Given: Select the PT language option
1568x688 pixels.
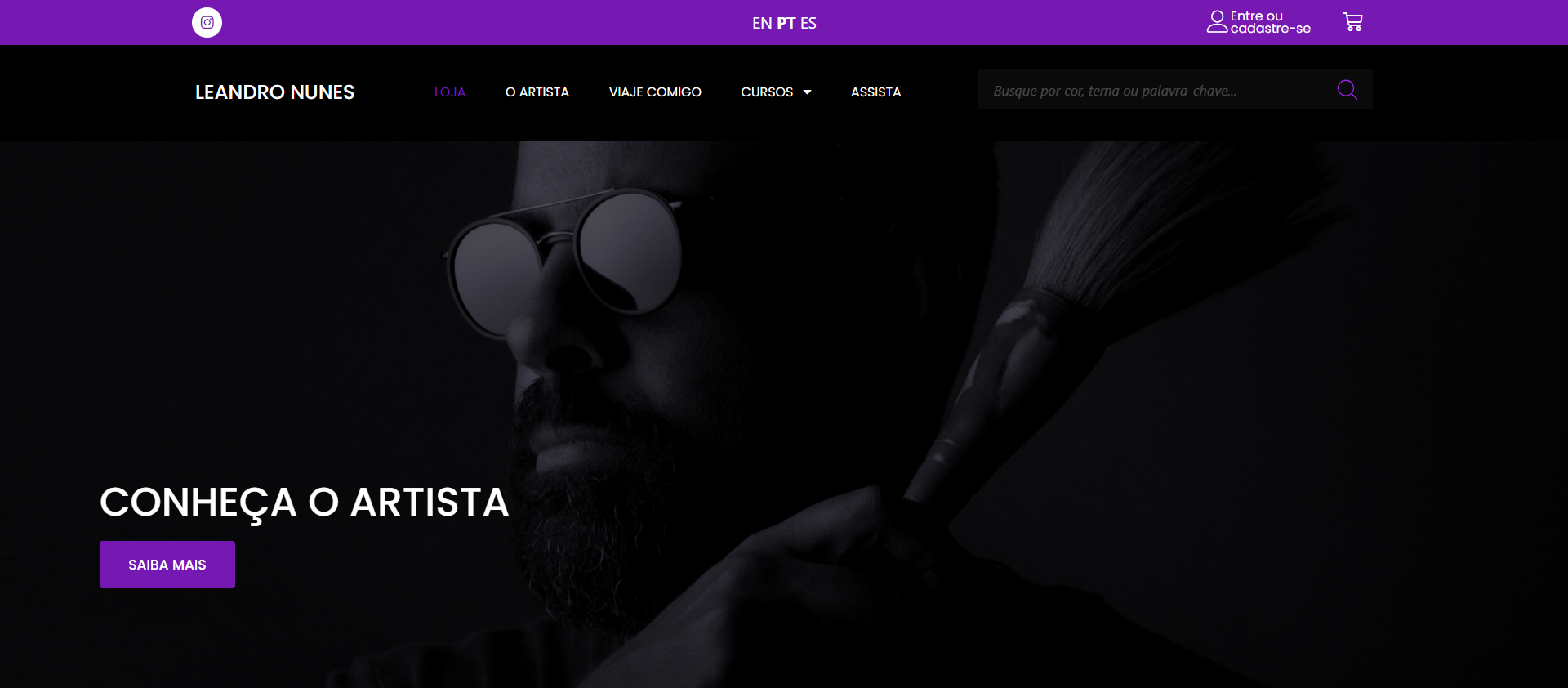Looking at the screenshot, I should pyautogui.click(x=786, y=23).
